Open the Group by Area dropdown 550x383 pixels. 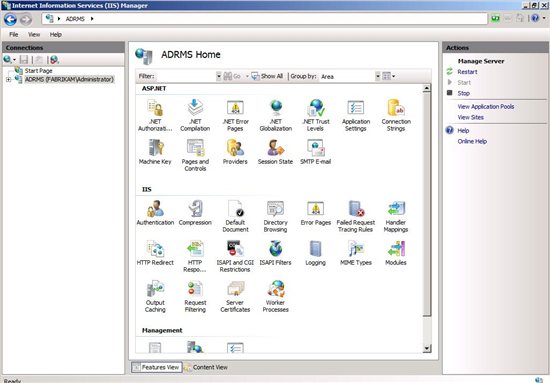pyautogui.click(x=378, y=76)
